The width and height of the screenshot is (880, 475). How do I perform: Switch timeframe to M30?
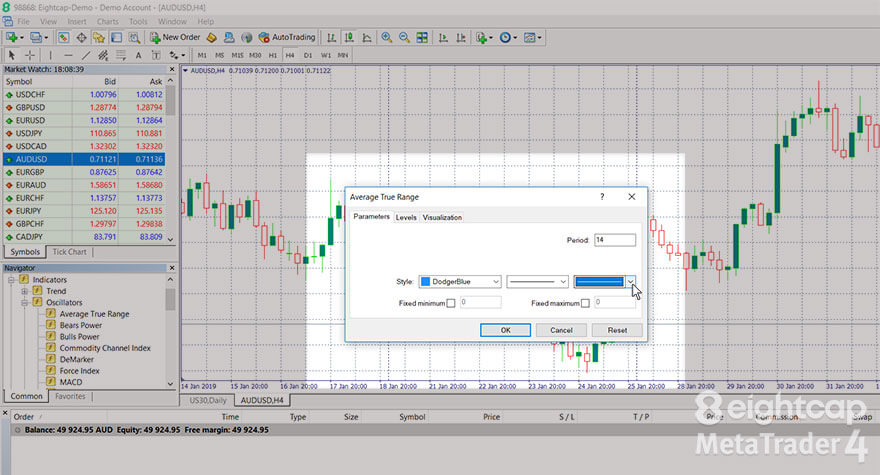pyautogui.click(x=255, y=55)
